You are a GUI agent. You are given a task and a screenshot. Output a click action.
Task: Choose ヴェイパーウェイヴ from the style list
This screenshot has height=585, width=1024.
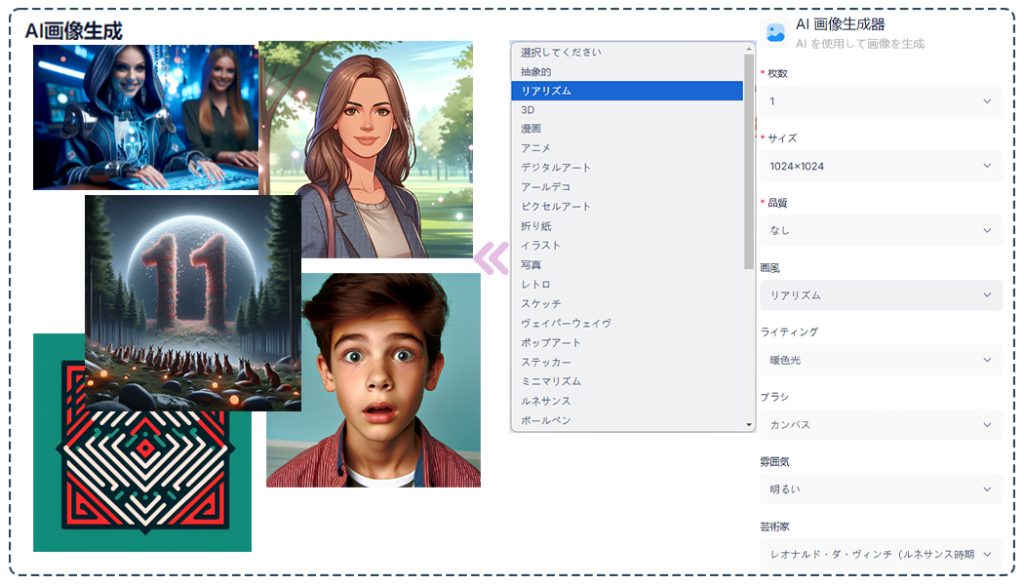(x=566, y=323)
